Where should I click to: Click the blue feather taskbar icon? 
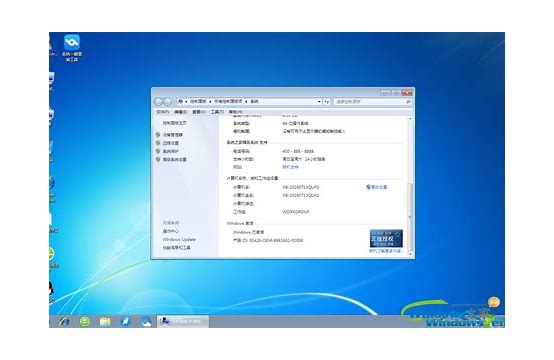tap(125, 321)
